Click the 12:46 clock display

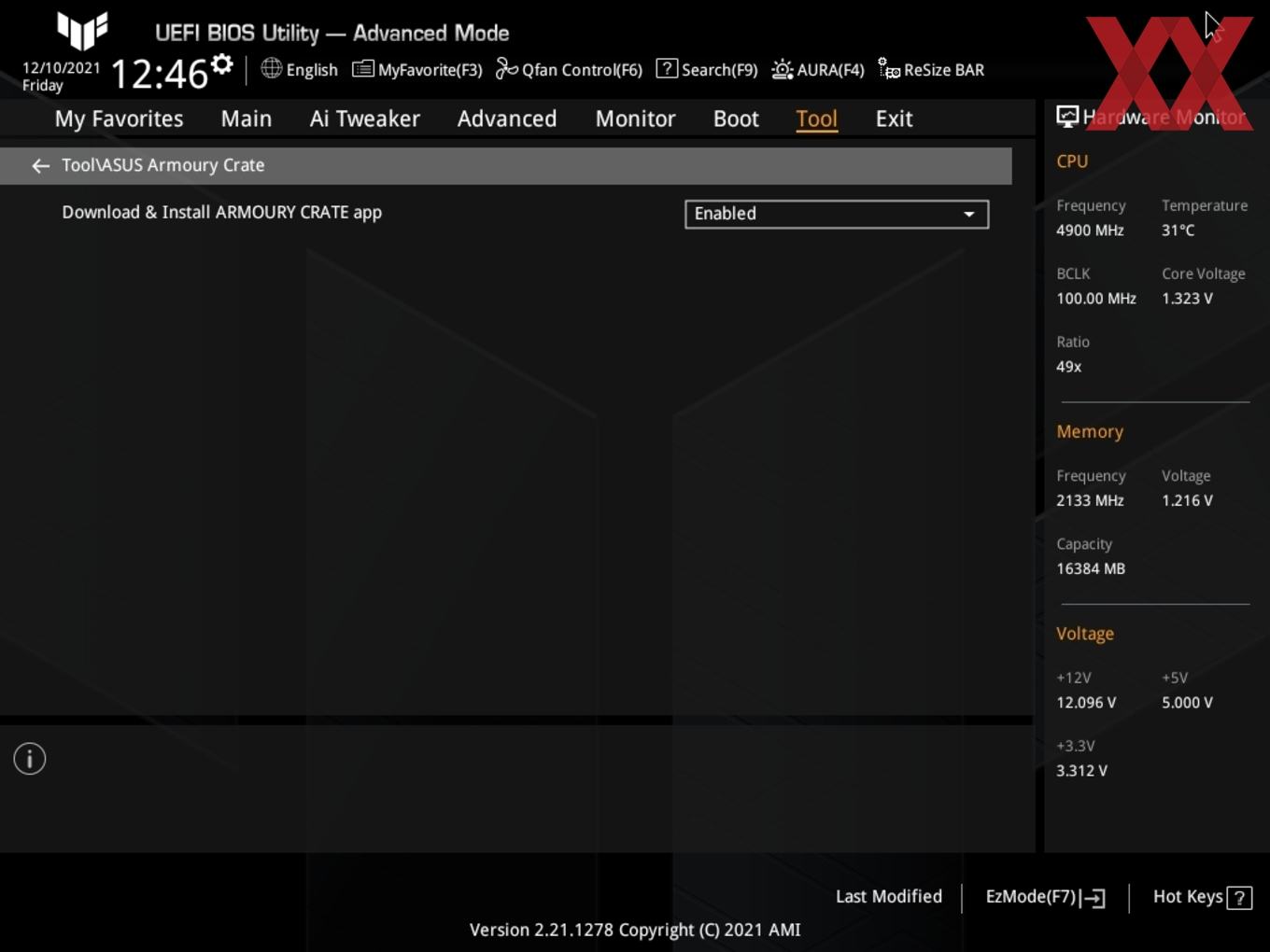tap(160, 74)
